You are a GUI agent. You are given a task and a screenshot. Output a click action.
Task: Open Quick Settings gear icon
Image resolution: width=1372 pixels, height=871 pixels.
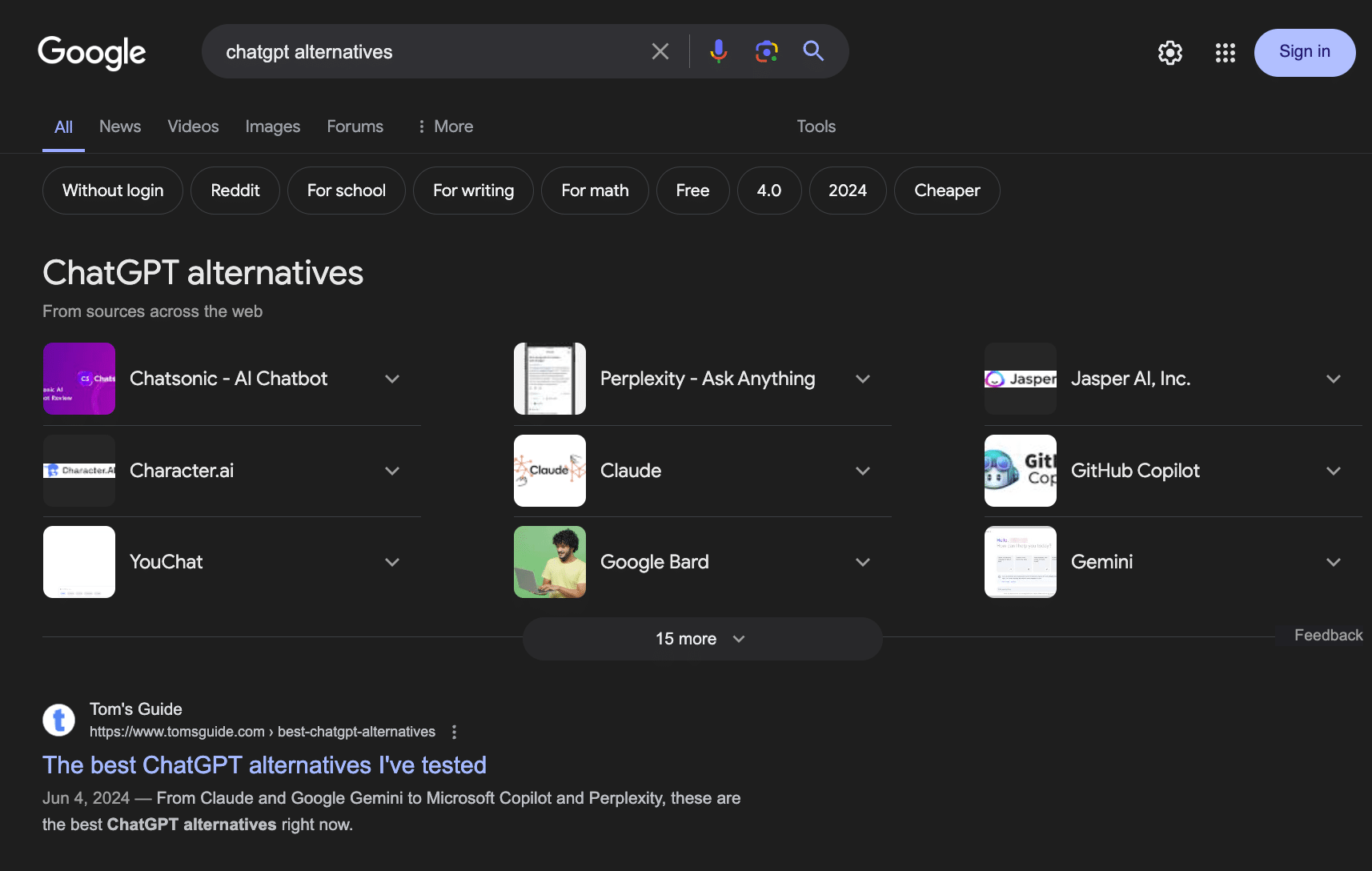point(1170,53)
